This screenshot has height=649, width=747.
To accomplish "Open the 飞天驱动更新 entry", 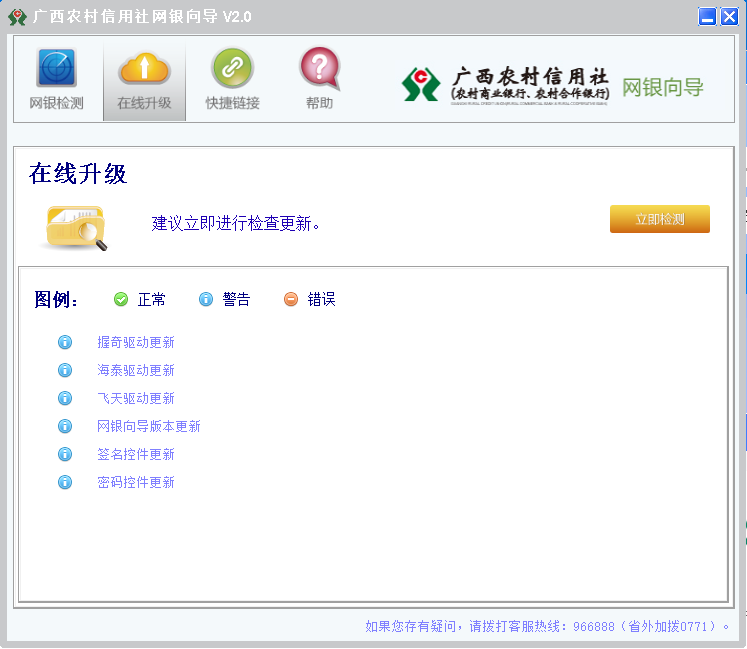I will pos(135,398).
